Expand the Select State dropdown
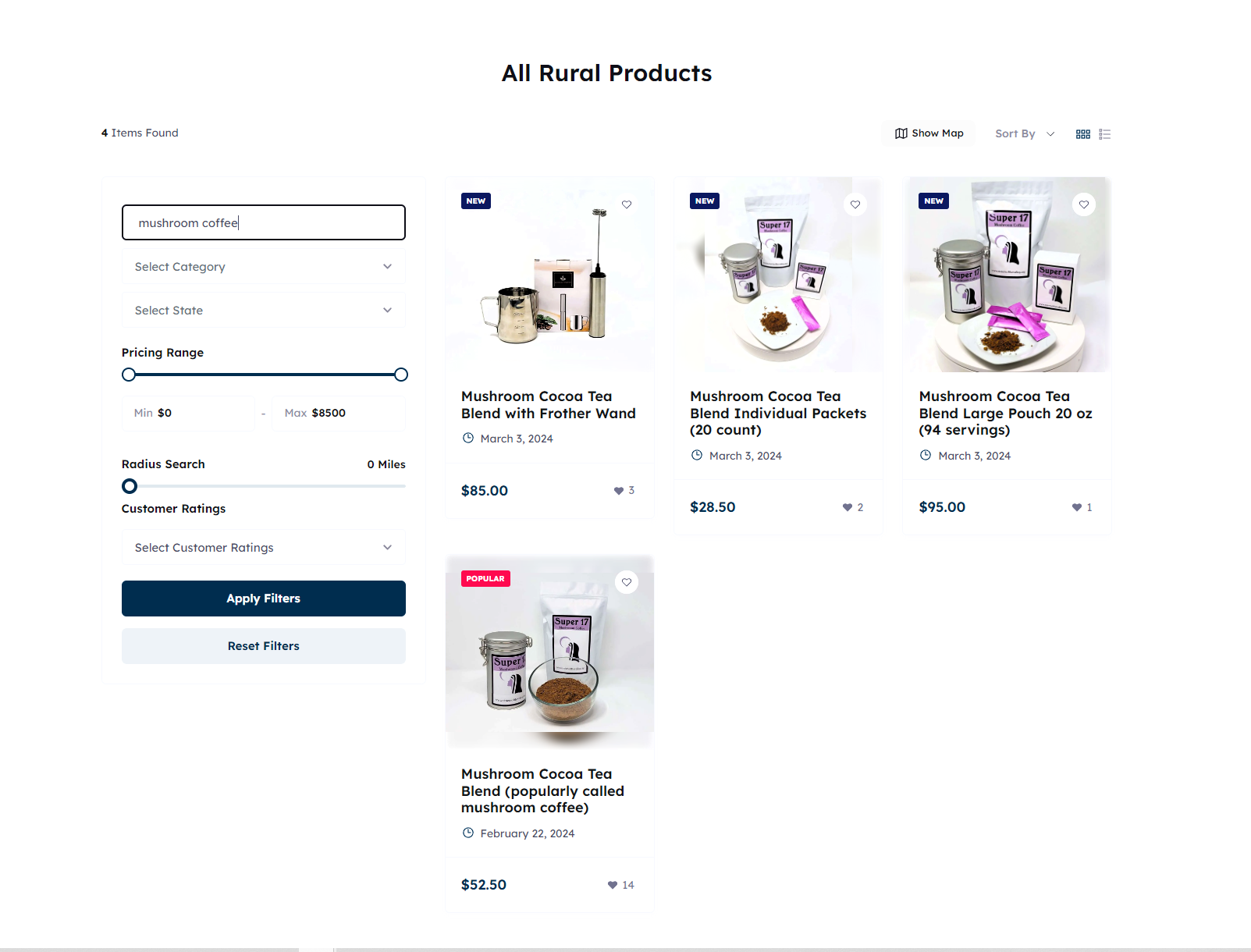The height and width of the screenshot is (952, 1251). tap(263, 311)
